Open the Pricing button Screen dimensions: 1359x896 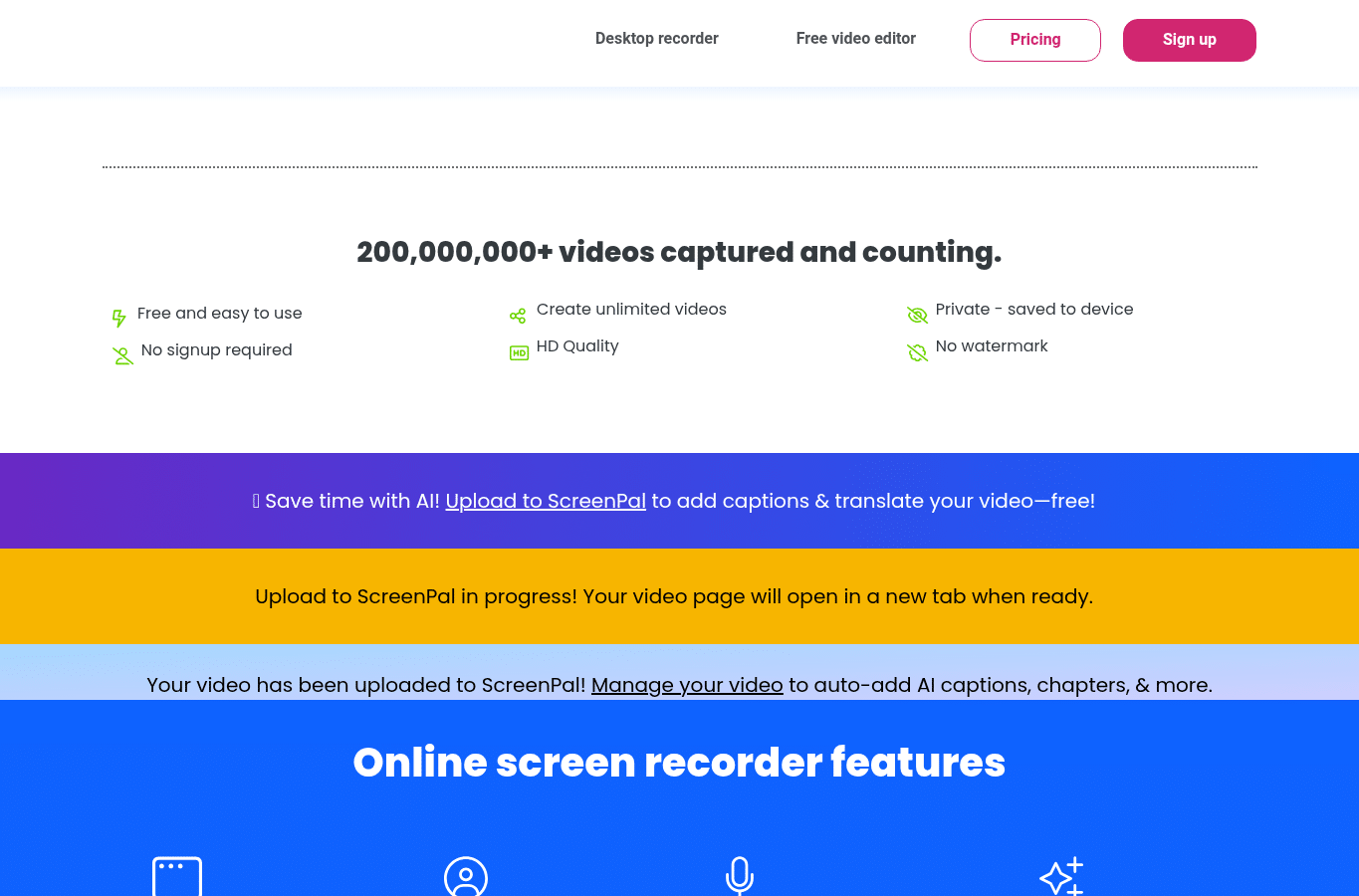(1035, 40)
